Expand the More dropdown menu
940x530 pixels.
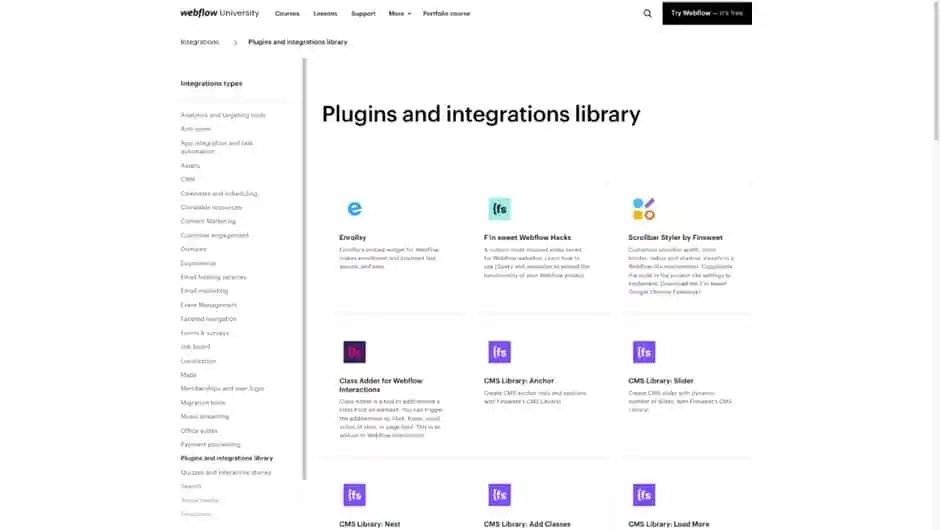(x=399, y=14)
